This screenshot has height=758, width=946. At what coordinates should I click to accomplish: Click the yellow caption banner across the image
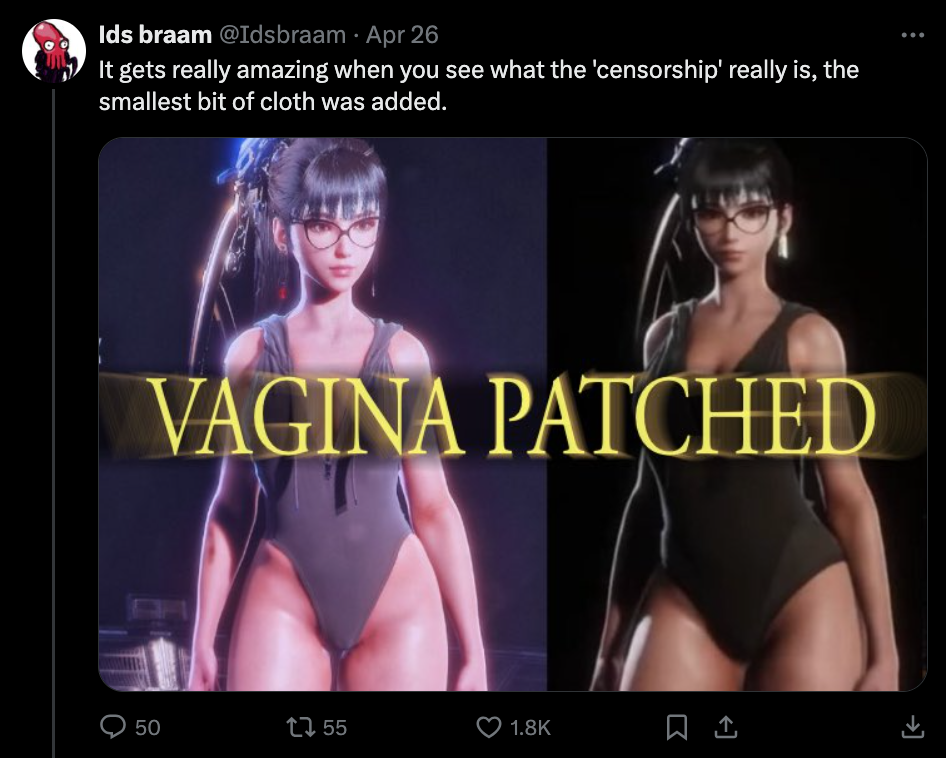tap(513, 415)
